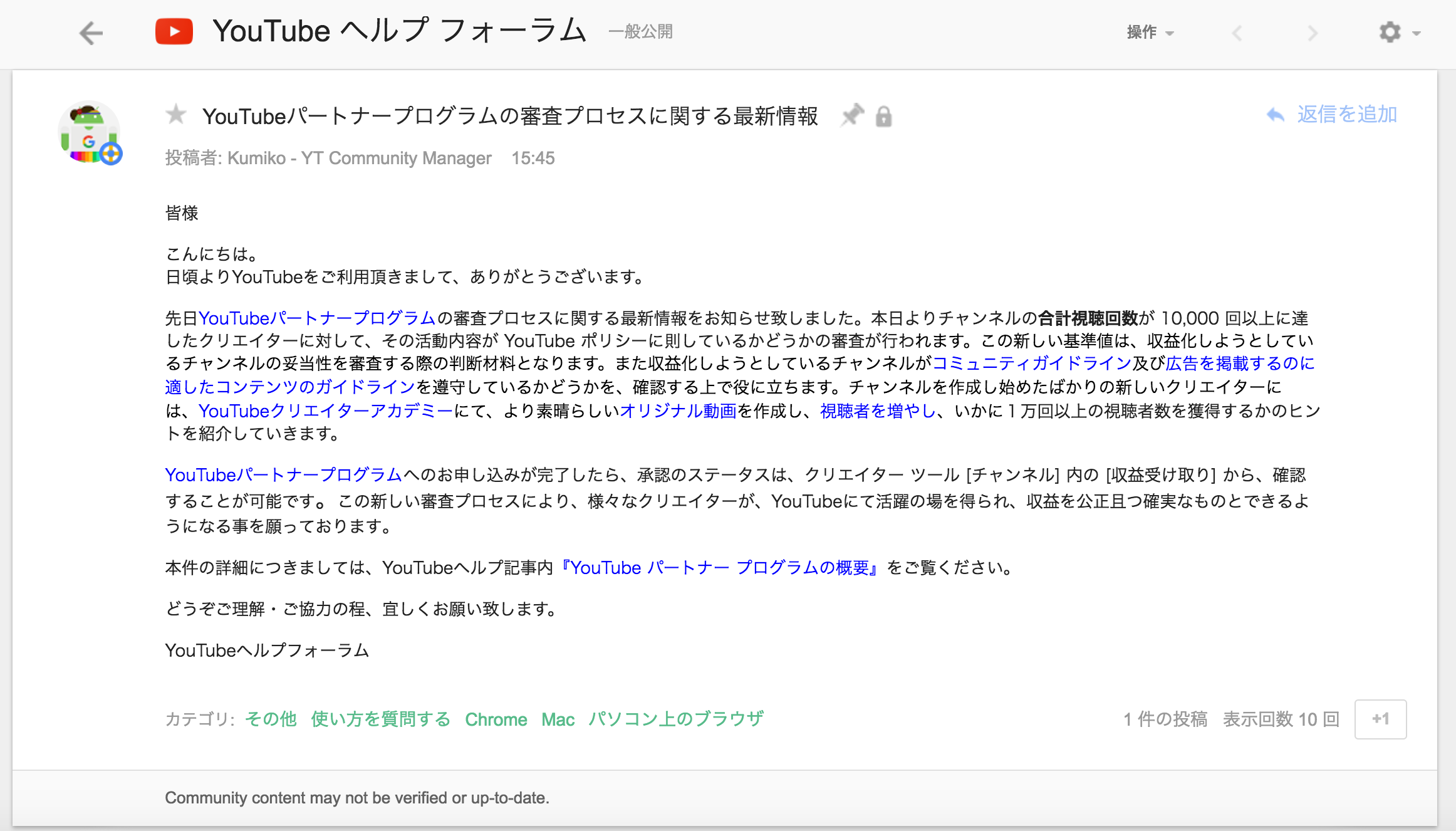Click 表示回数 10 回 text
Viewport: 1456px width, 831px height.
[1281, 719]
